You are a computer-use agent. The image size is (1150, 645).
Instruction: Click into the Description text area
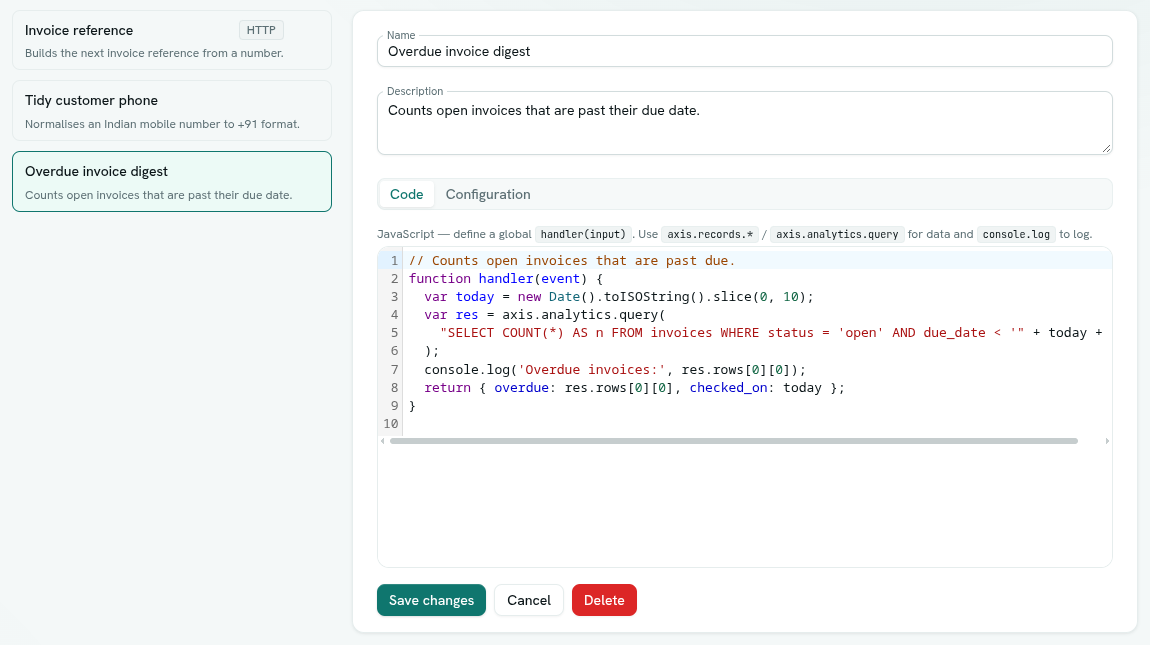744,123
